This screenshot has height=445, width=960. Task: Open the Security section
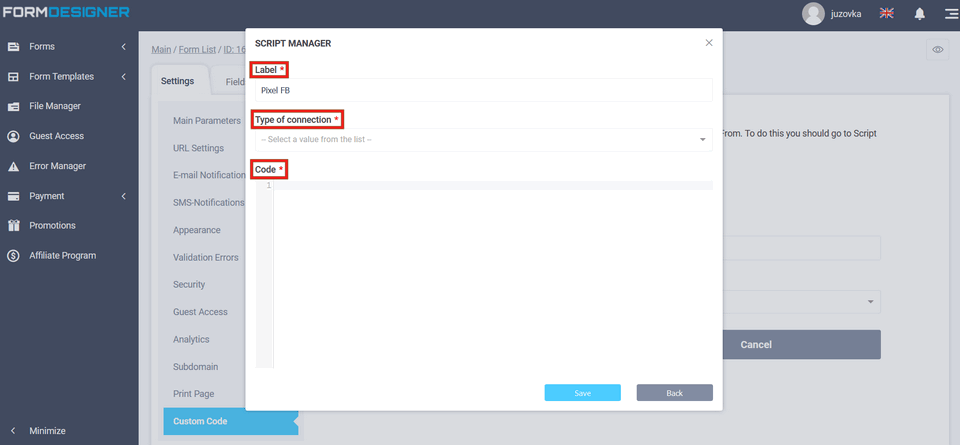189,285
